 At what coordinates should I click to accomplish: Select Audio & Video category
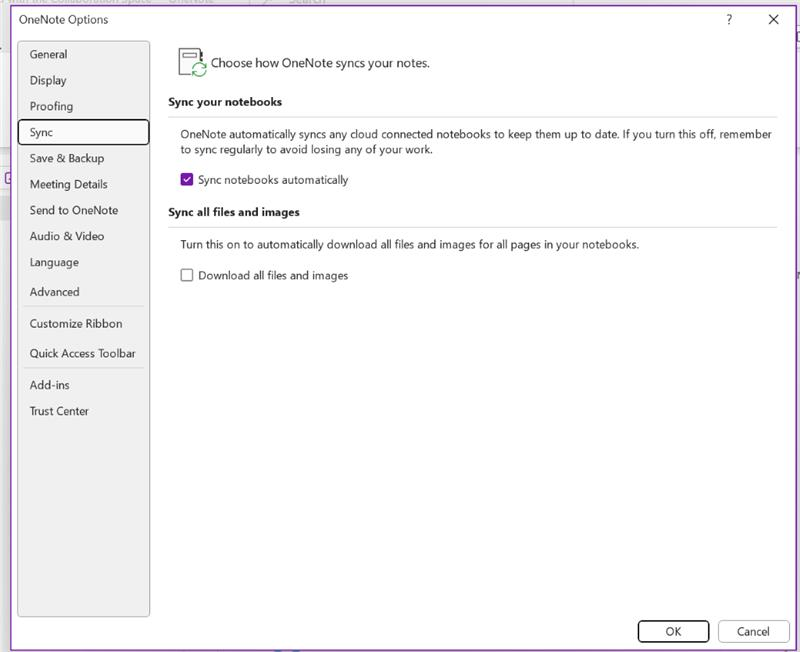84,236
